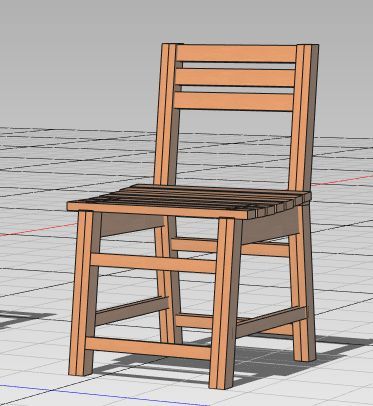Select the right side seat apron
Viewport: 373px width, 406px height.
[270, 227]
